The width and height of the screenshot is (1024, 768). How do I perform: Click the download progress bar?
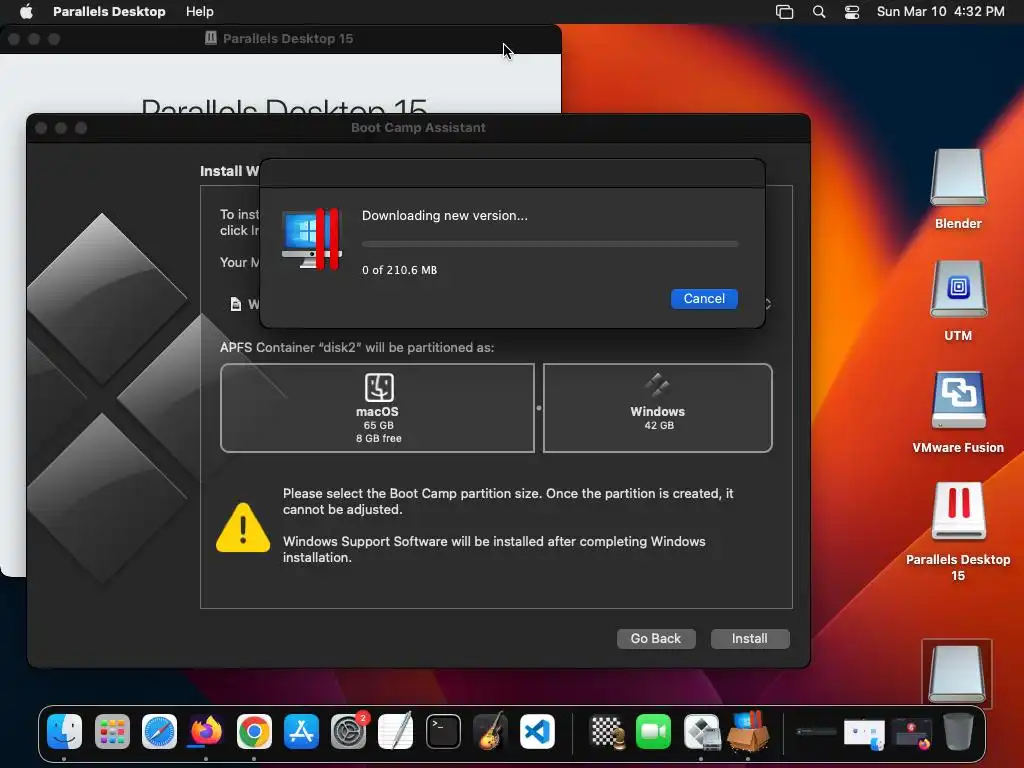coord(550,244)
